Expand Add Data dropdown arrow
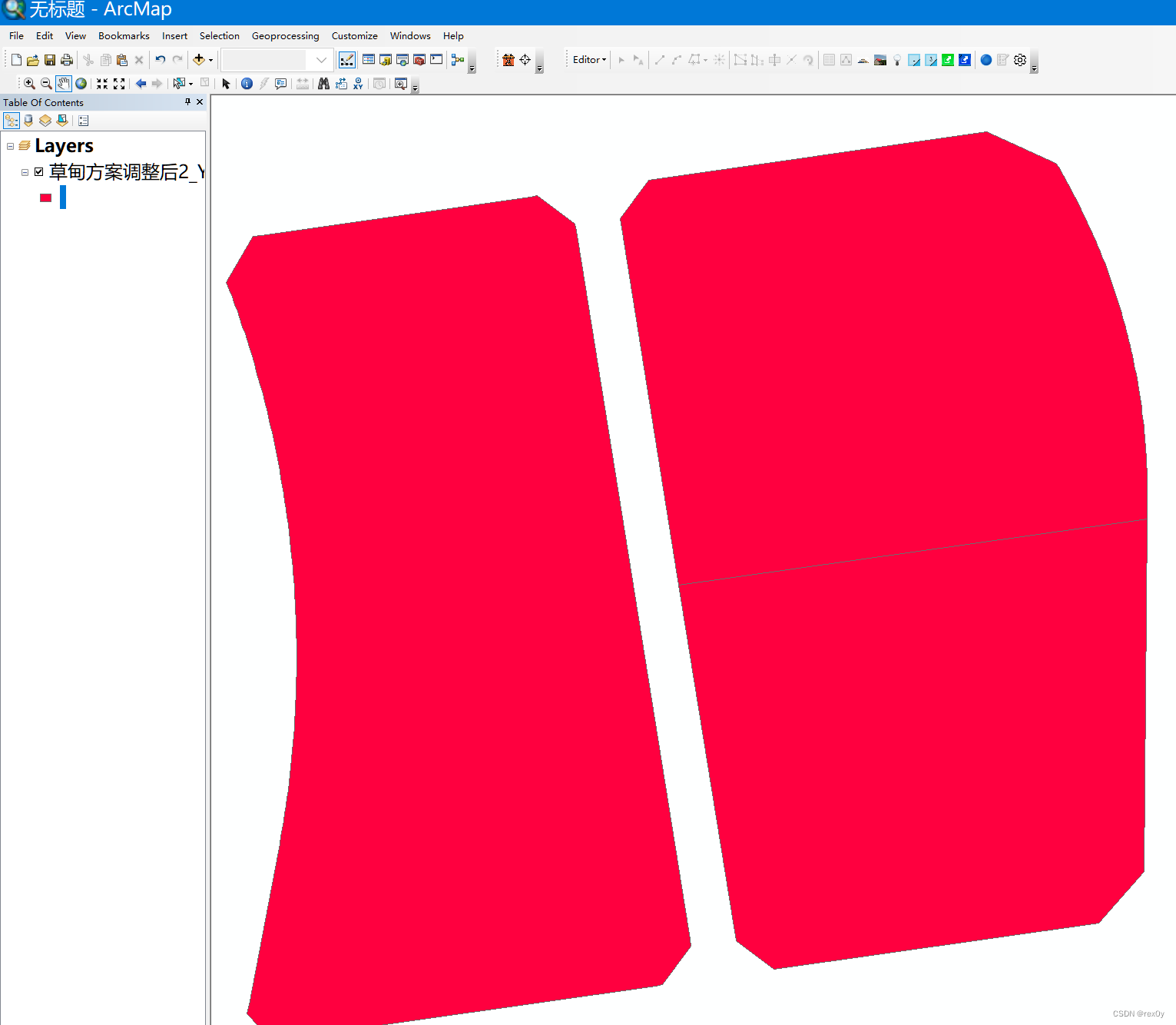Viewport: 1176px width, 1025px height. coord(210,60)
